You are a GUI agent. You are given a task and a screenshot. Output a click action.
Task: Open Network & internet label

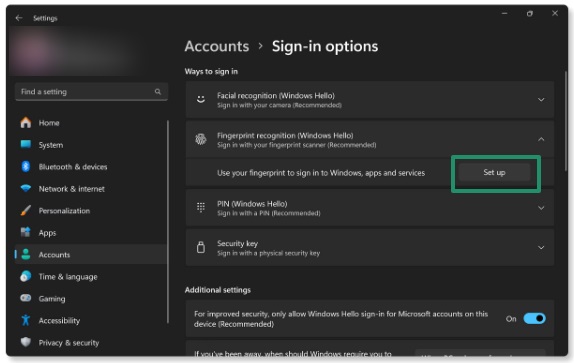click(x=72, y=189)
